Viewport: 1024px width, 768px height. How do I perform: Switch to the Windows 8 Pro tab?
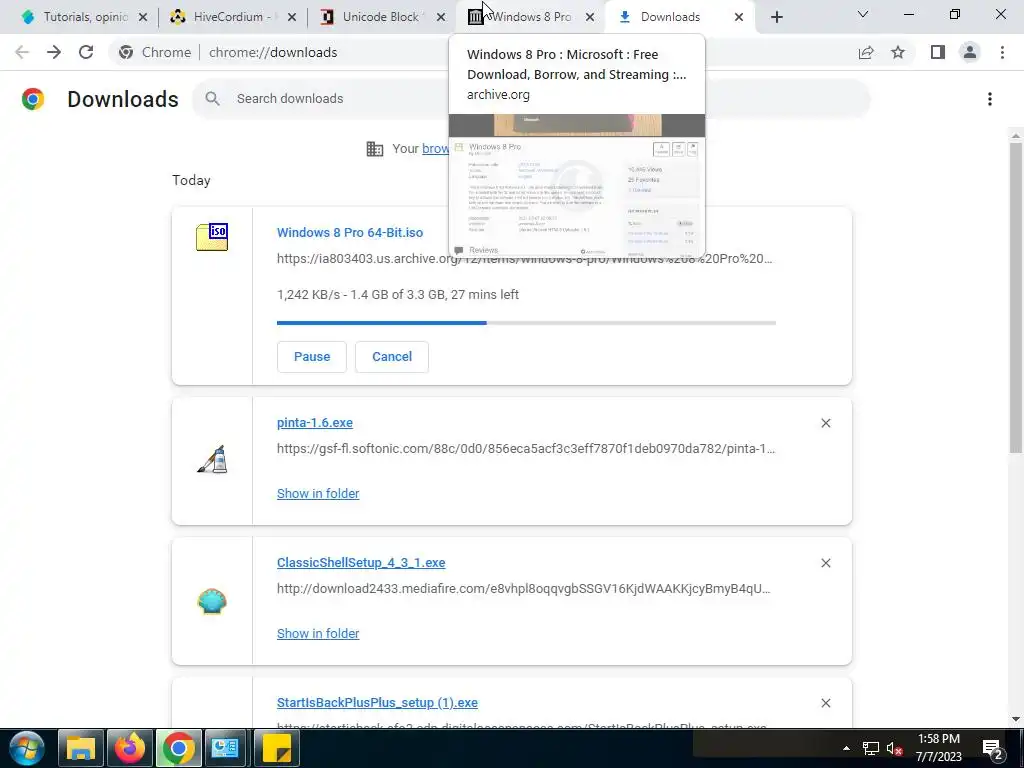tap(530, 17)
